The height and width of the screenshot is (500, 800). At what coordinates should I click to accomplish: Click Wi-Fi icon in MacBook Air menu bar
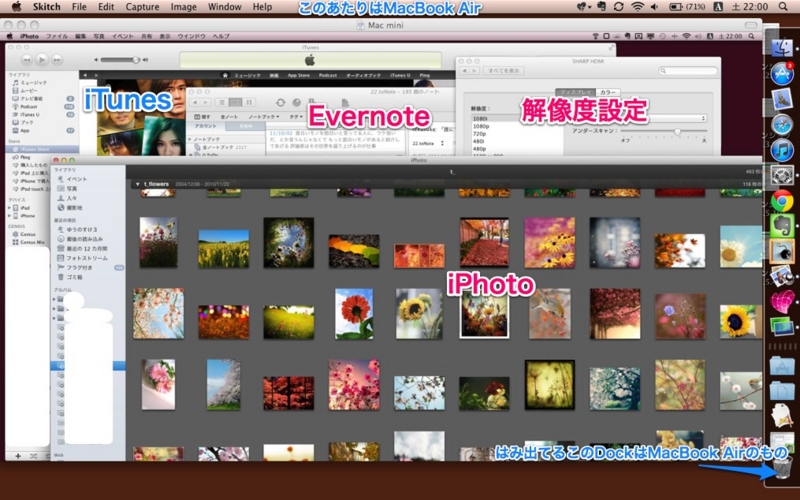click(x=637, y=7)
